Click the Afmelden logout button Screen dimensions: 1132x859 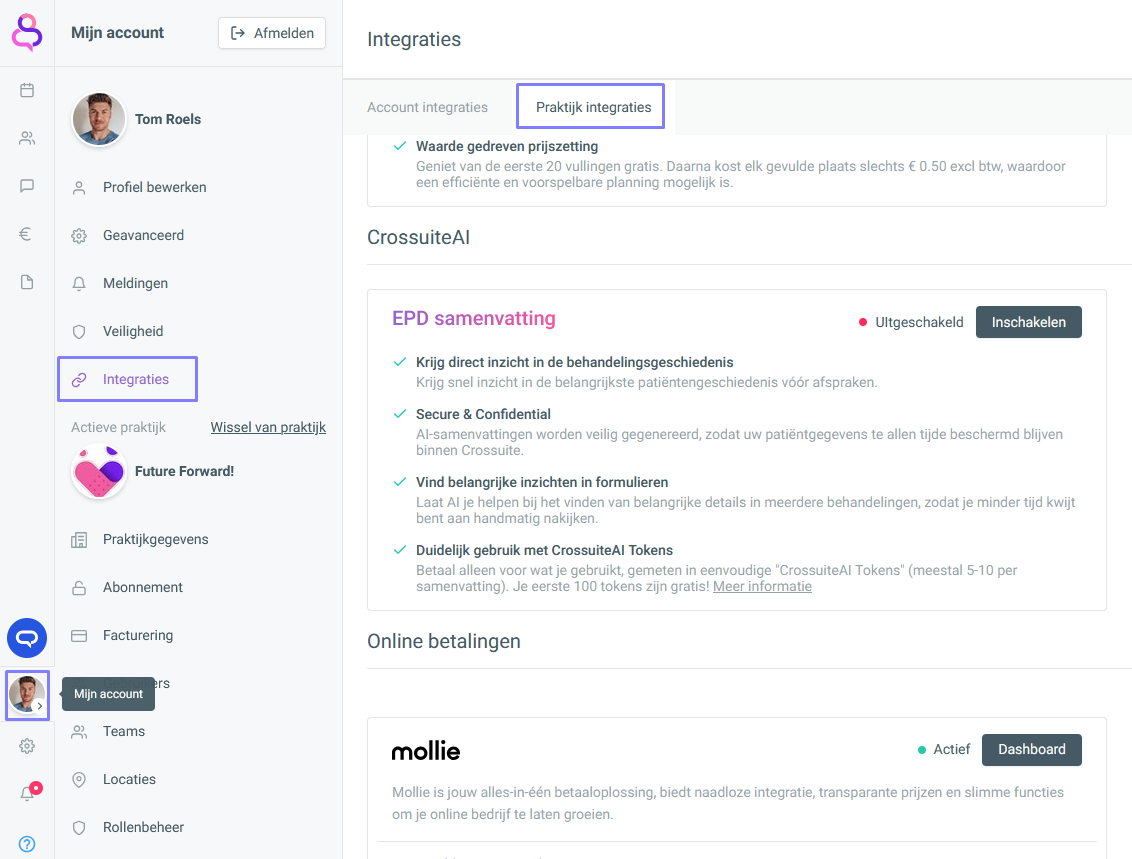[x=272, y=33]
